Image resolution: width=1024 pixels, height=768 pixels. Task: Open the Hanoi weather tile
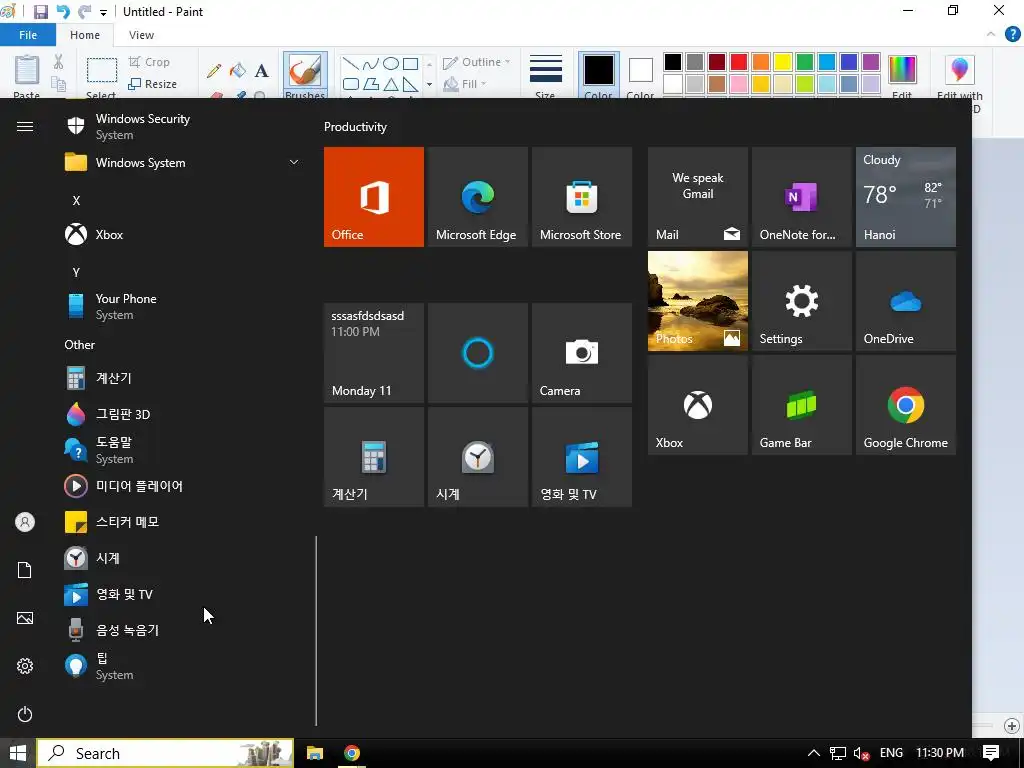[905, 197]
